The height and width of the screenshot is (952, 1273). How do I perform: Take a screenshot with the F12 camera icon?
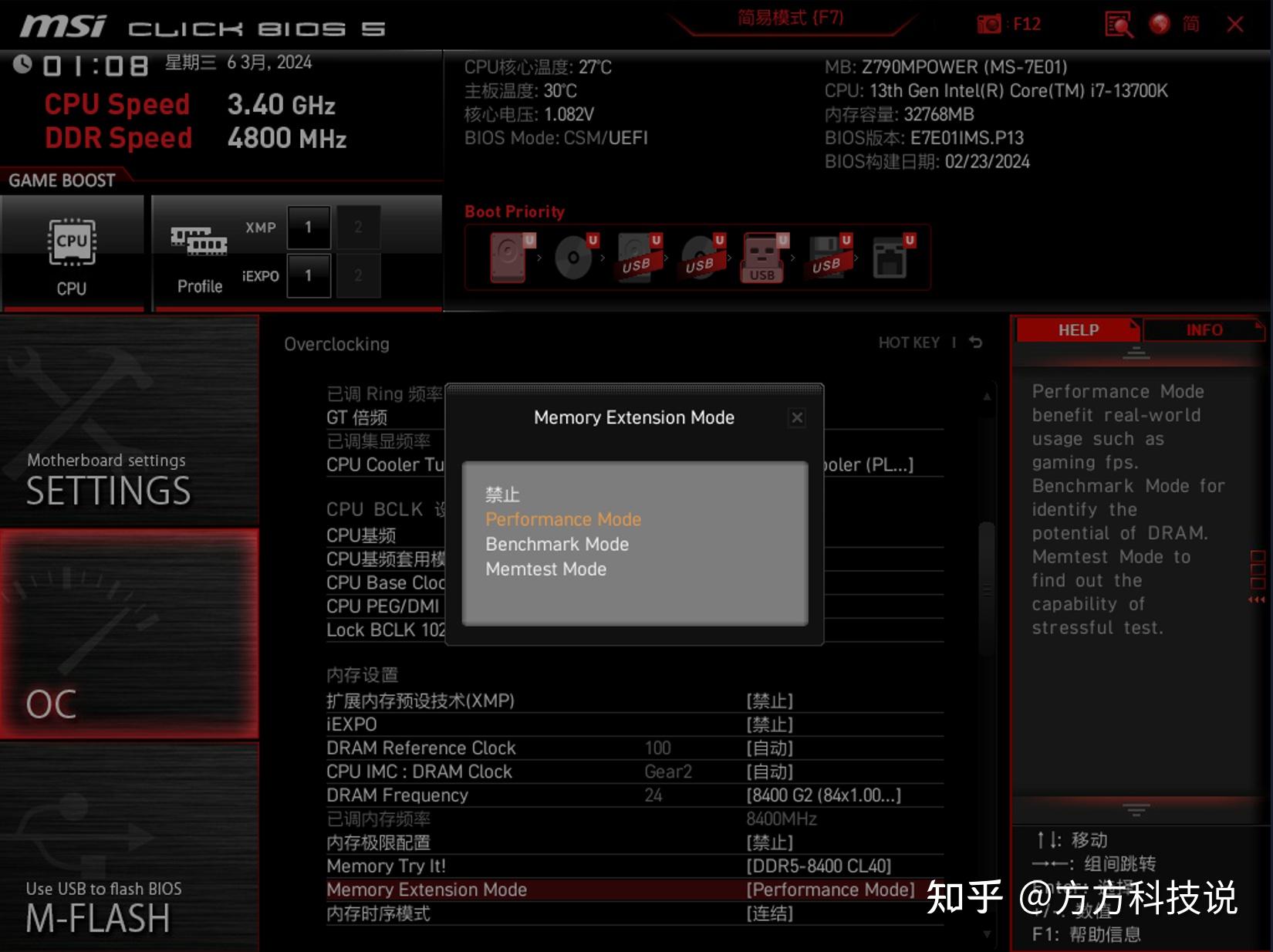(988, 24)
